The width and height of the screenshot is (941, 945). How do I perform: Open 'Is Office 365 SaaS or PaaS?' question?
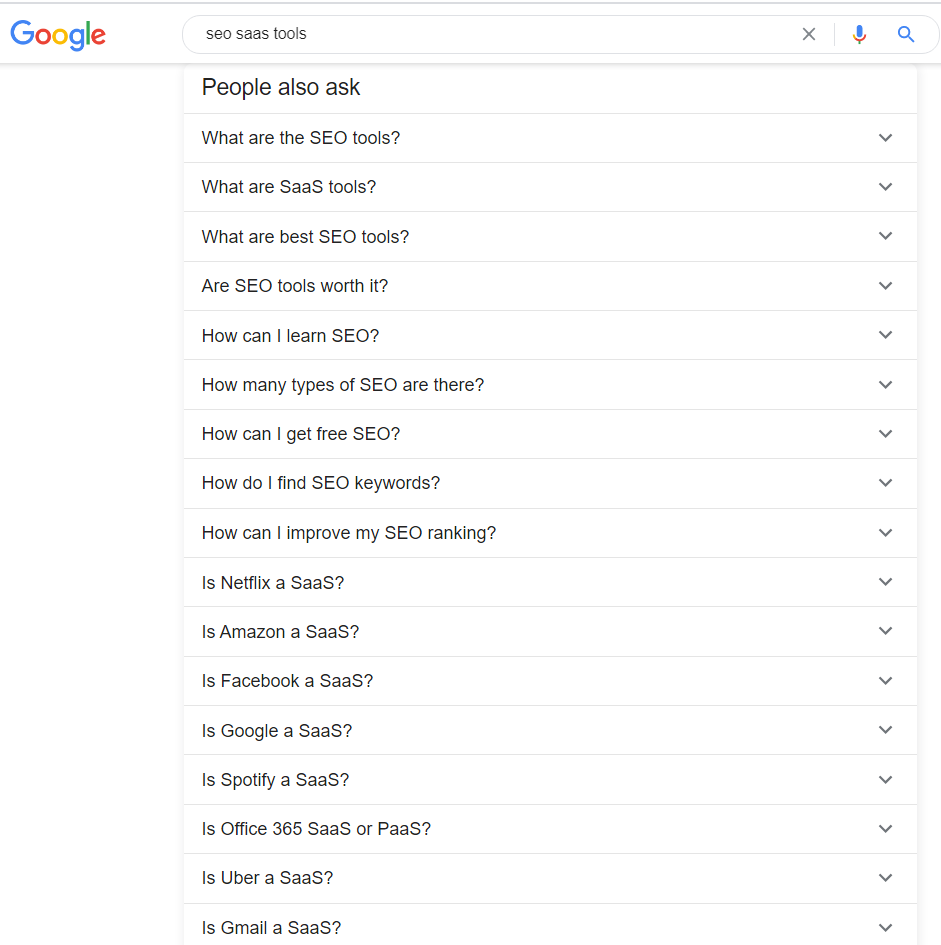click(550, 829)
